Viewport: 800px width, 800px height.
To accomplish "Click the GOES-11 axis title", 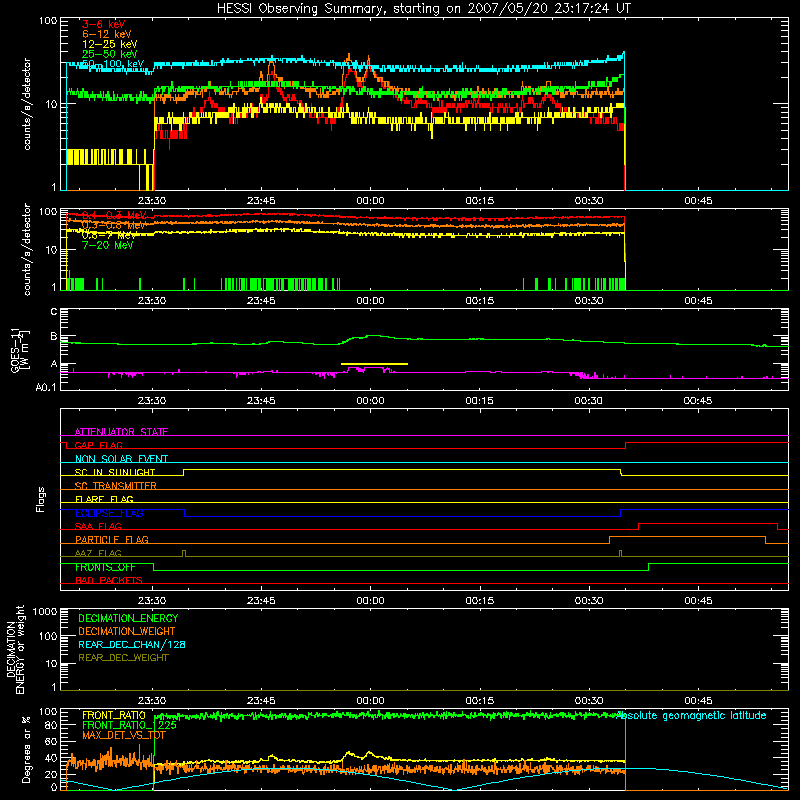I will [20, 351].
